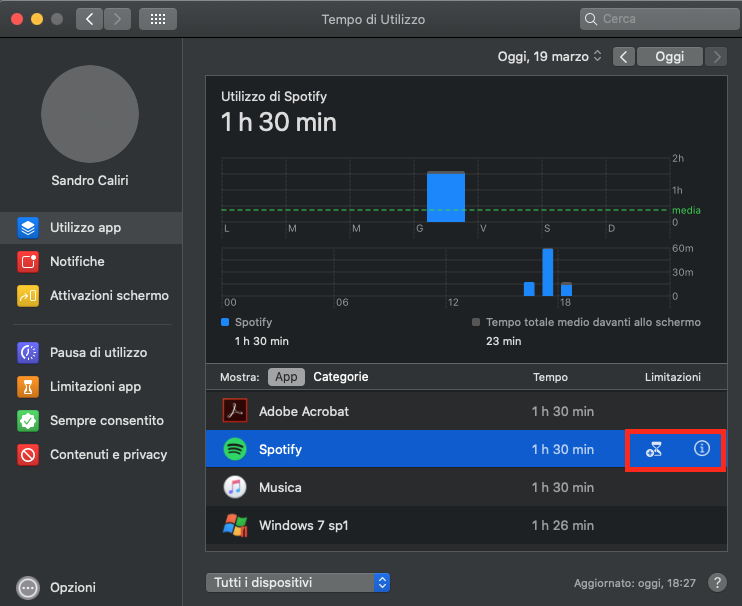Go forward with the toolbar forward arrow

117,19
